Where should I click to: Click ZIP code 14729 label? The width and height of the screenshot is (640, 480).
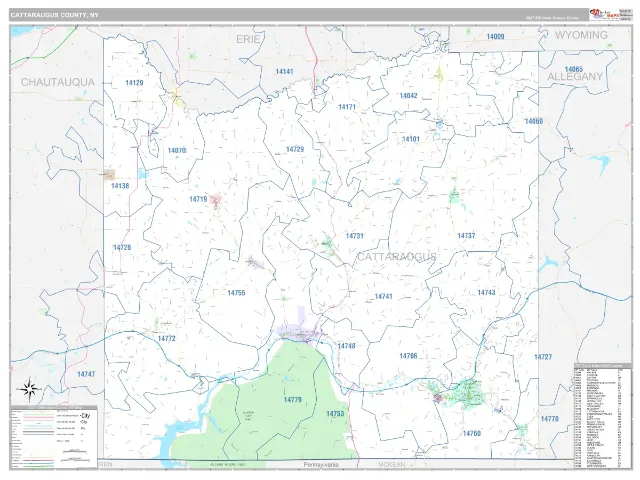pos(295,149)
